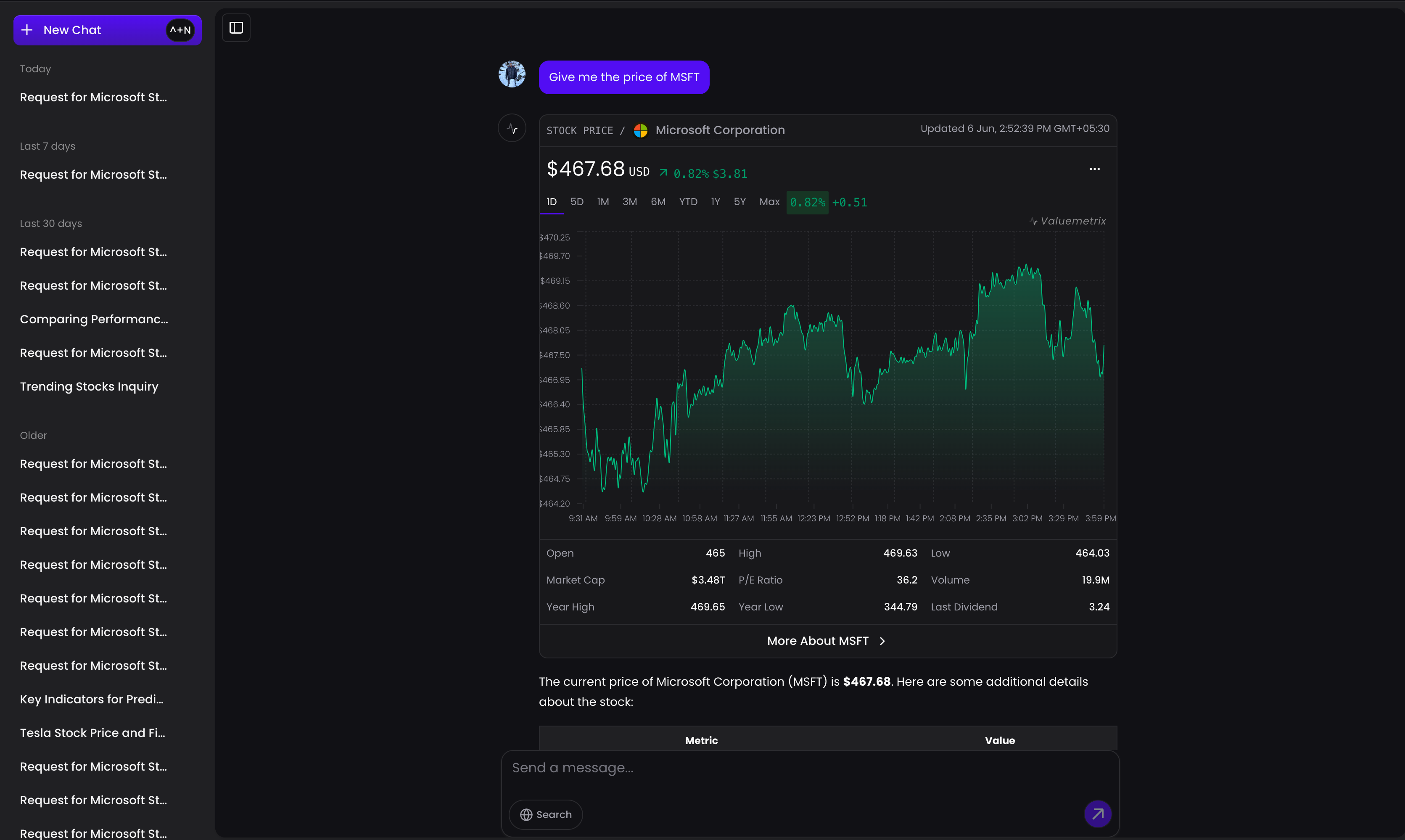Screen dimensions: 1405x840
Task: Switch to the +0.51 absolute change display
Action: (x=849, y=203)
